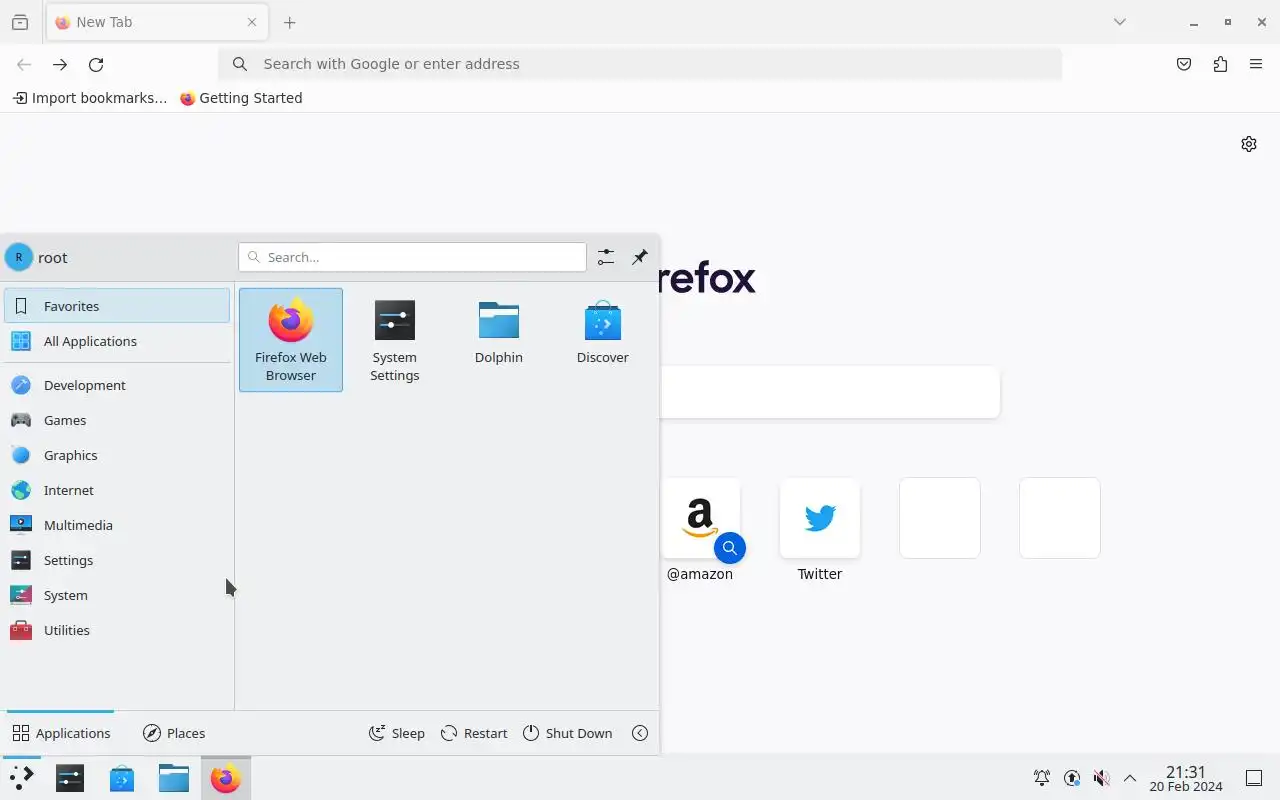Open the System category

[x=117, y=595]
